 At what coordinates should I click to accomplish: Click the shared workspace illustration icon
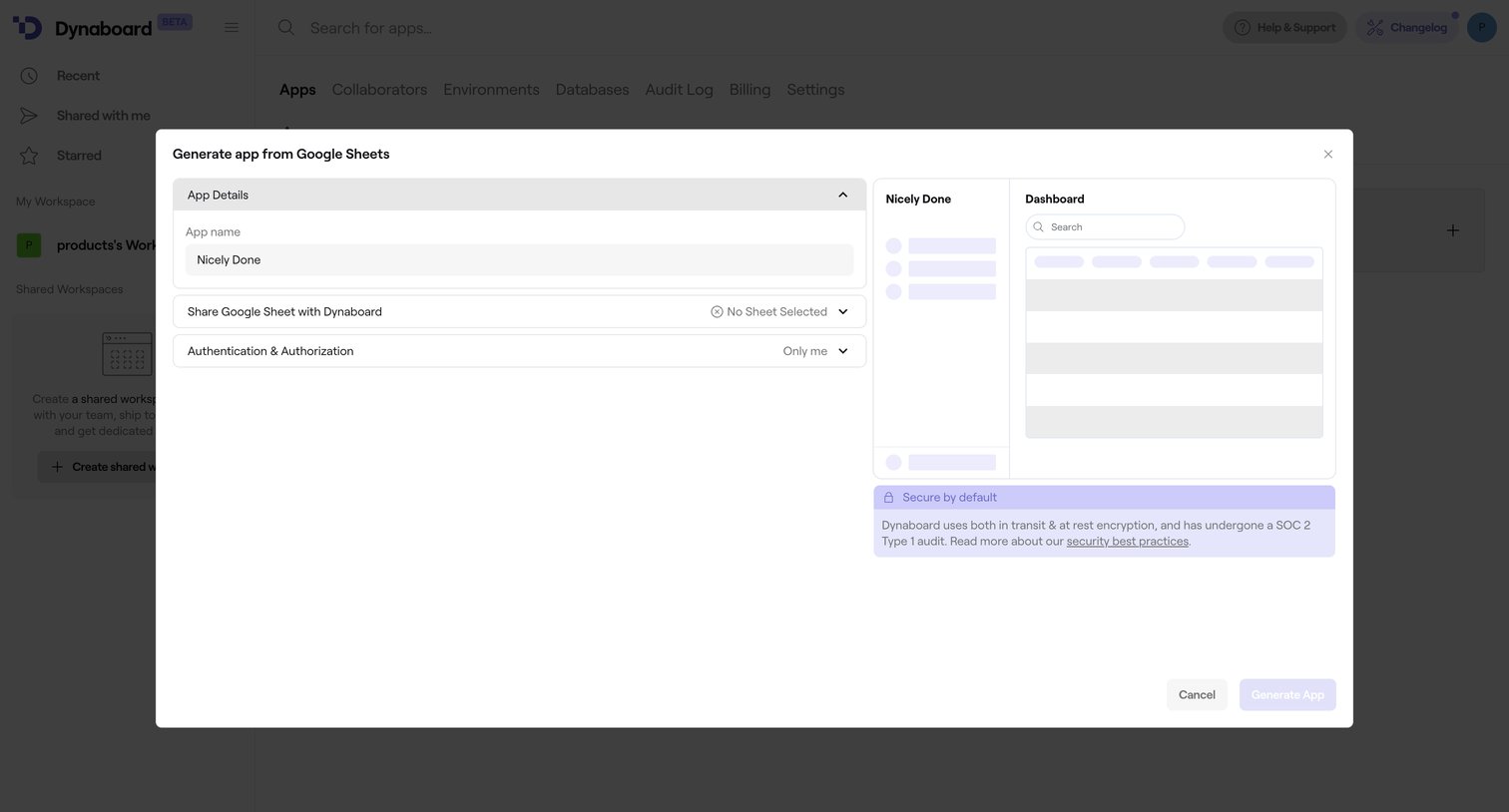[128, 354]
